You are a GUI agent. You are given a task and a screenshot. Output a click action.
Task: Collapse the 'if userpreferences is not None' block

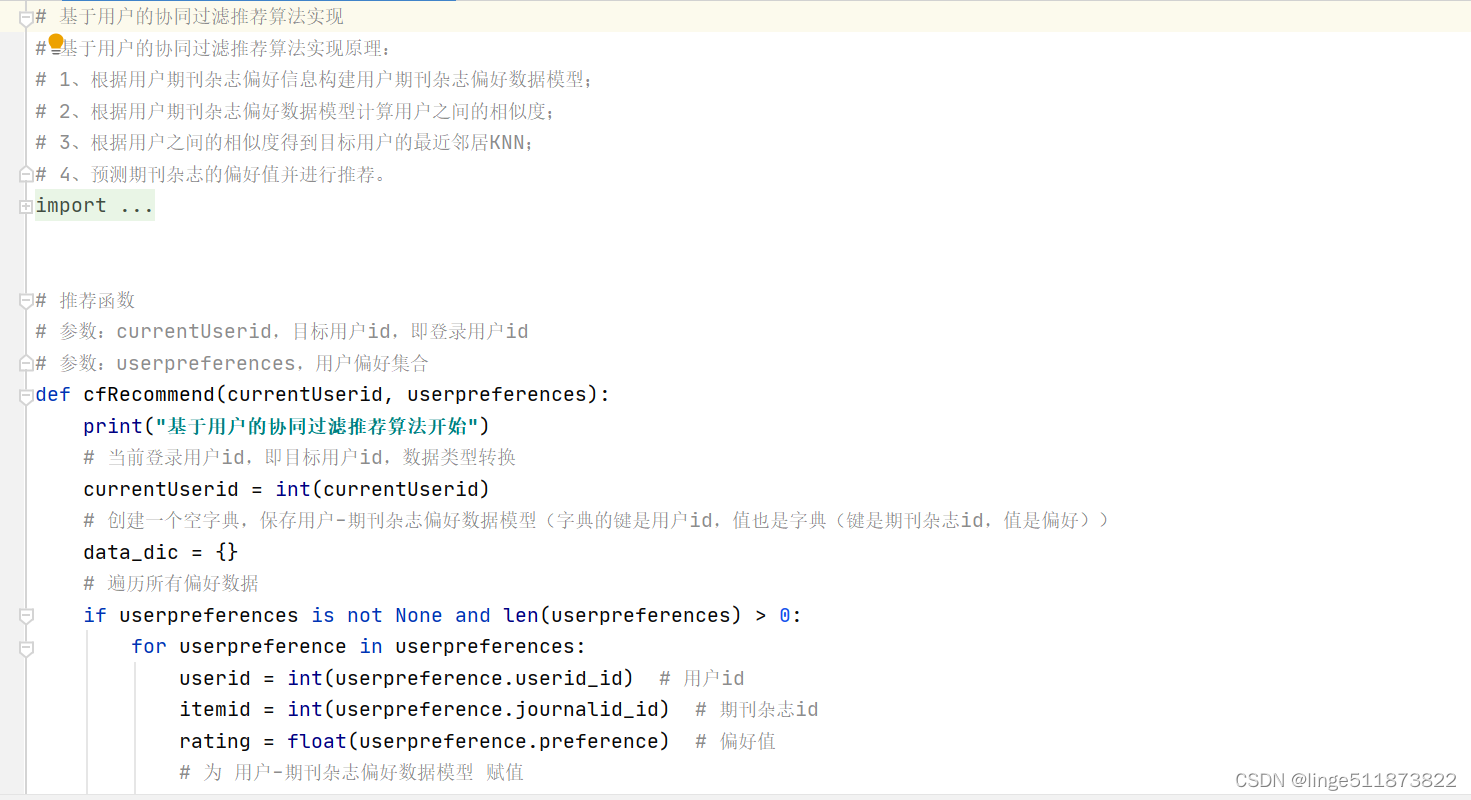click(x=26, y=616)
